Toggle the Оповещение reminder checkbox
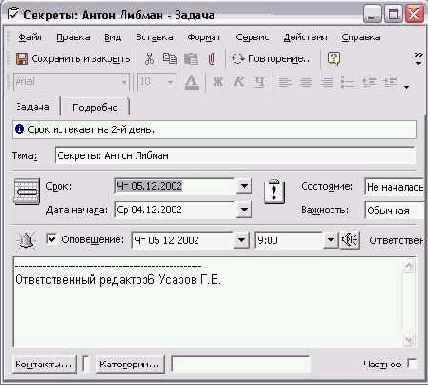The height and width of the screenshot is (385, 428). coord(51,239)
